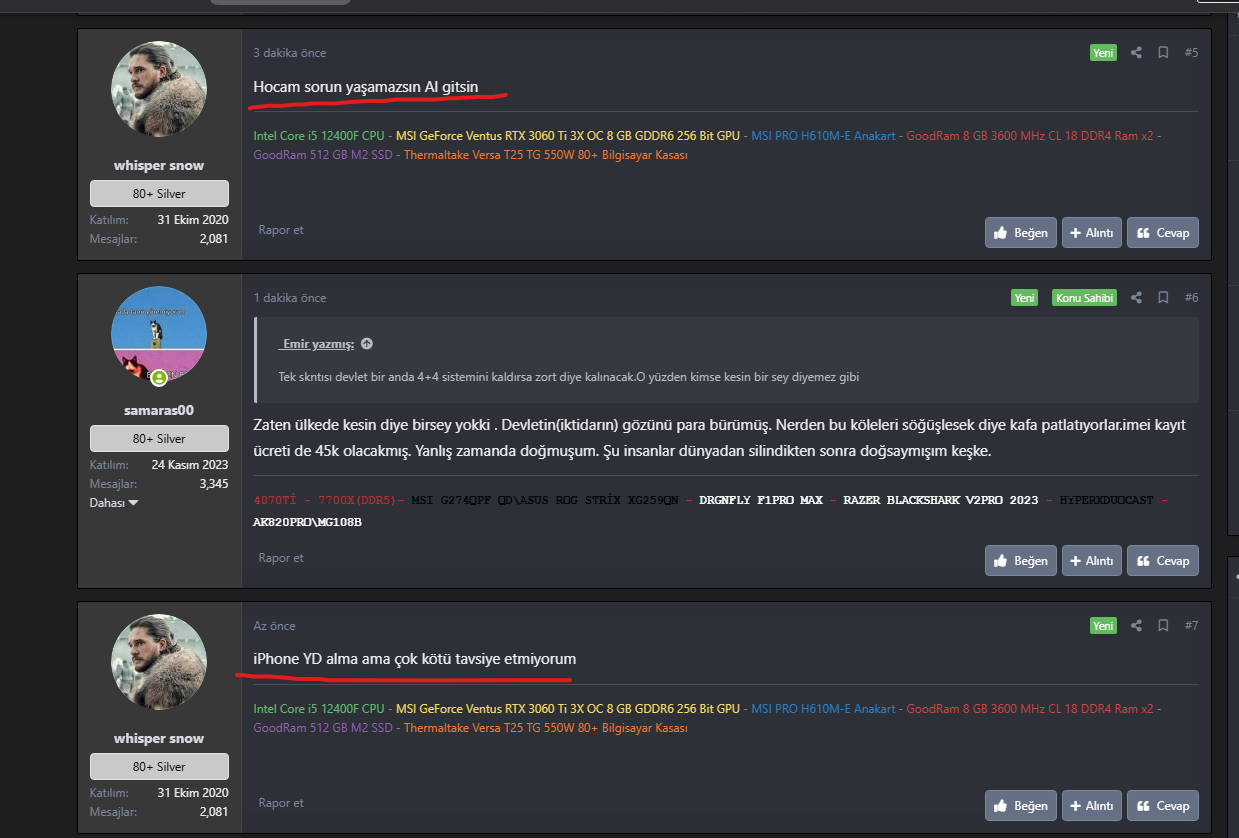Viewport: 1239px width, 838px height.
Task: Click samaras00's online status badge
Action: pos(158,378)
